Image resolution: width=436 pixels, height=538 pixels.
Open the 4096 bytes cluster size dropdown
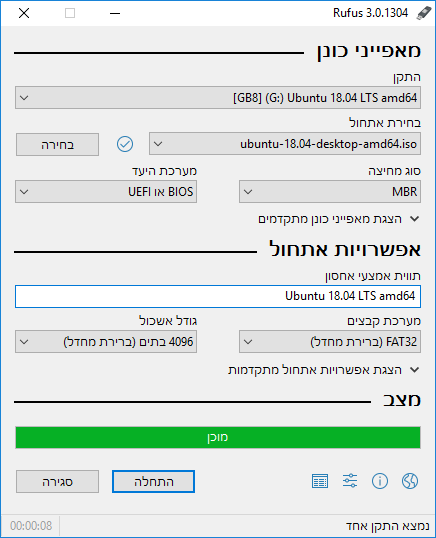point(106,342)
